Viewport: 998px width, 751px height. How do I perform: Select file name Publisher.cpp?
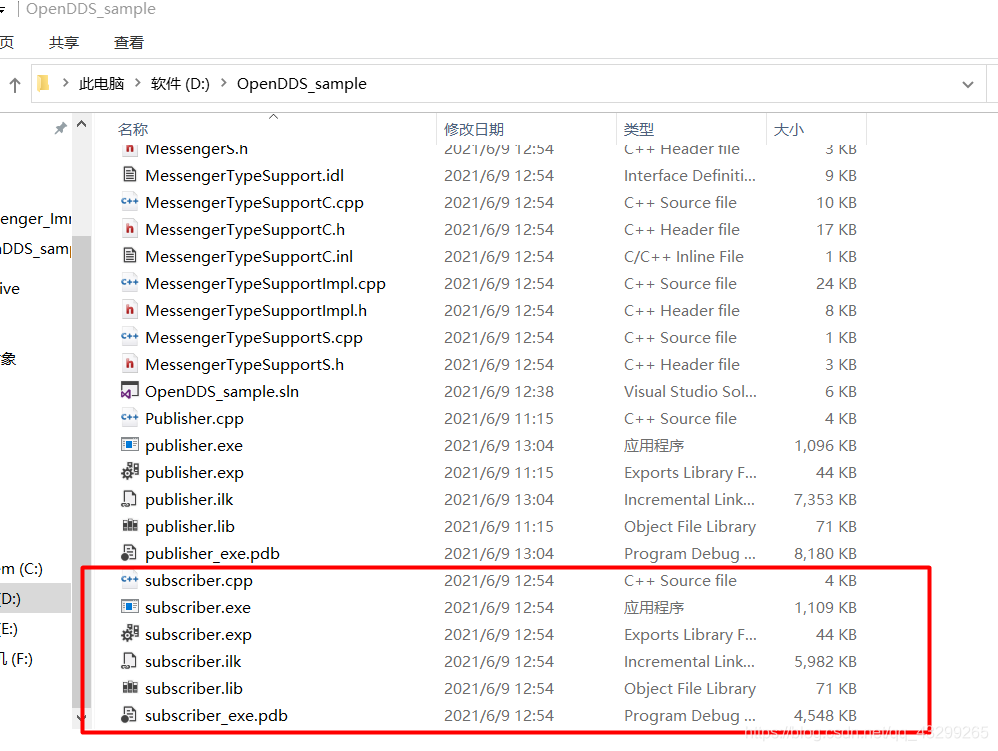click(194, 418)
